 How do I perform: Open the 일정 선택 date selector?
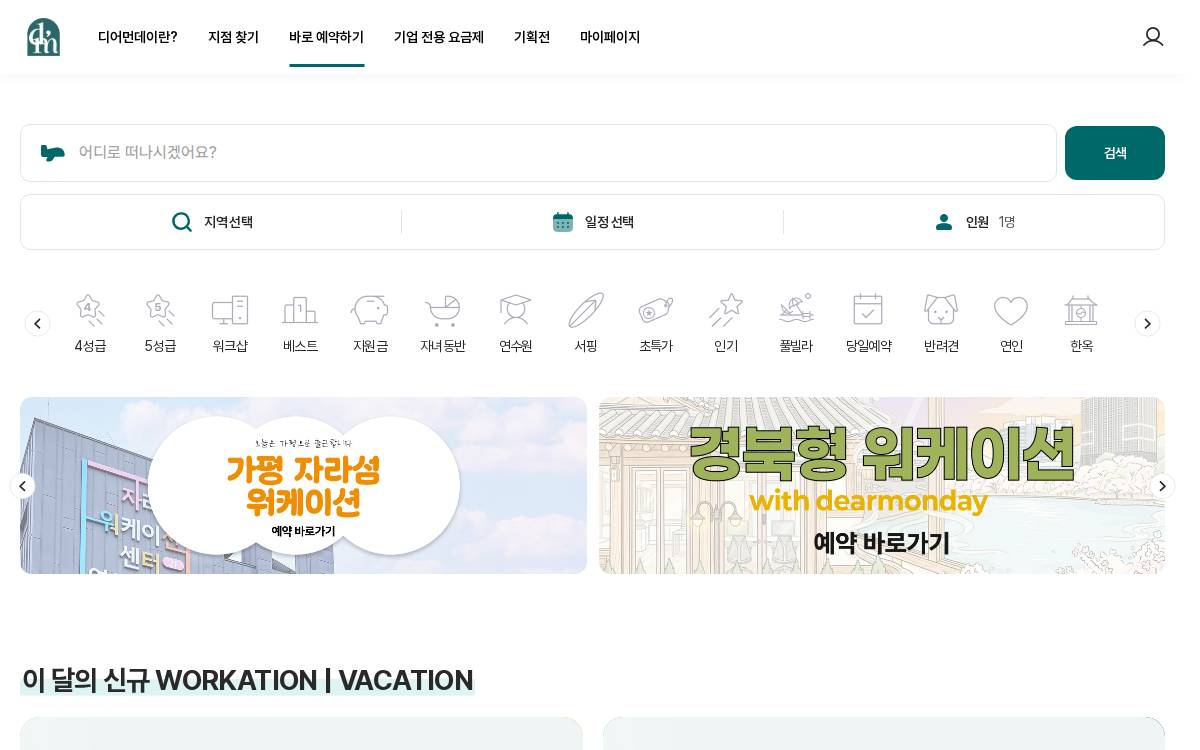pos(593,222)
